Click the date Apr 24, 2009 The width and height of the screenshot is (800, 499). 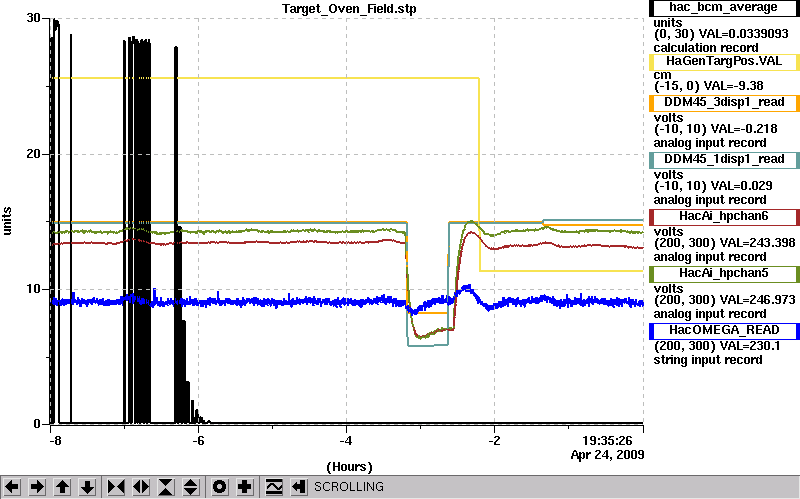(x=607, y=455)
